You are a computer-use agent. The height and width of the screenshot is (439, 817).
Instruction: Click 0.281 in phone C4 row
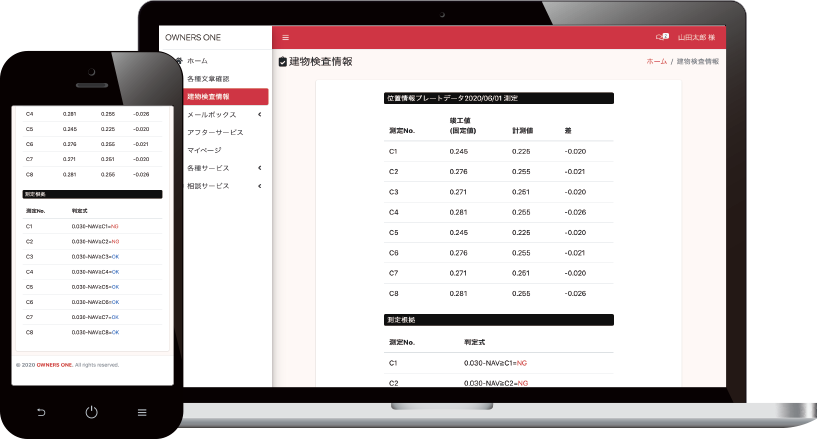coord(69,114)
